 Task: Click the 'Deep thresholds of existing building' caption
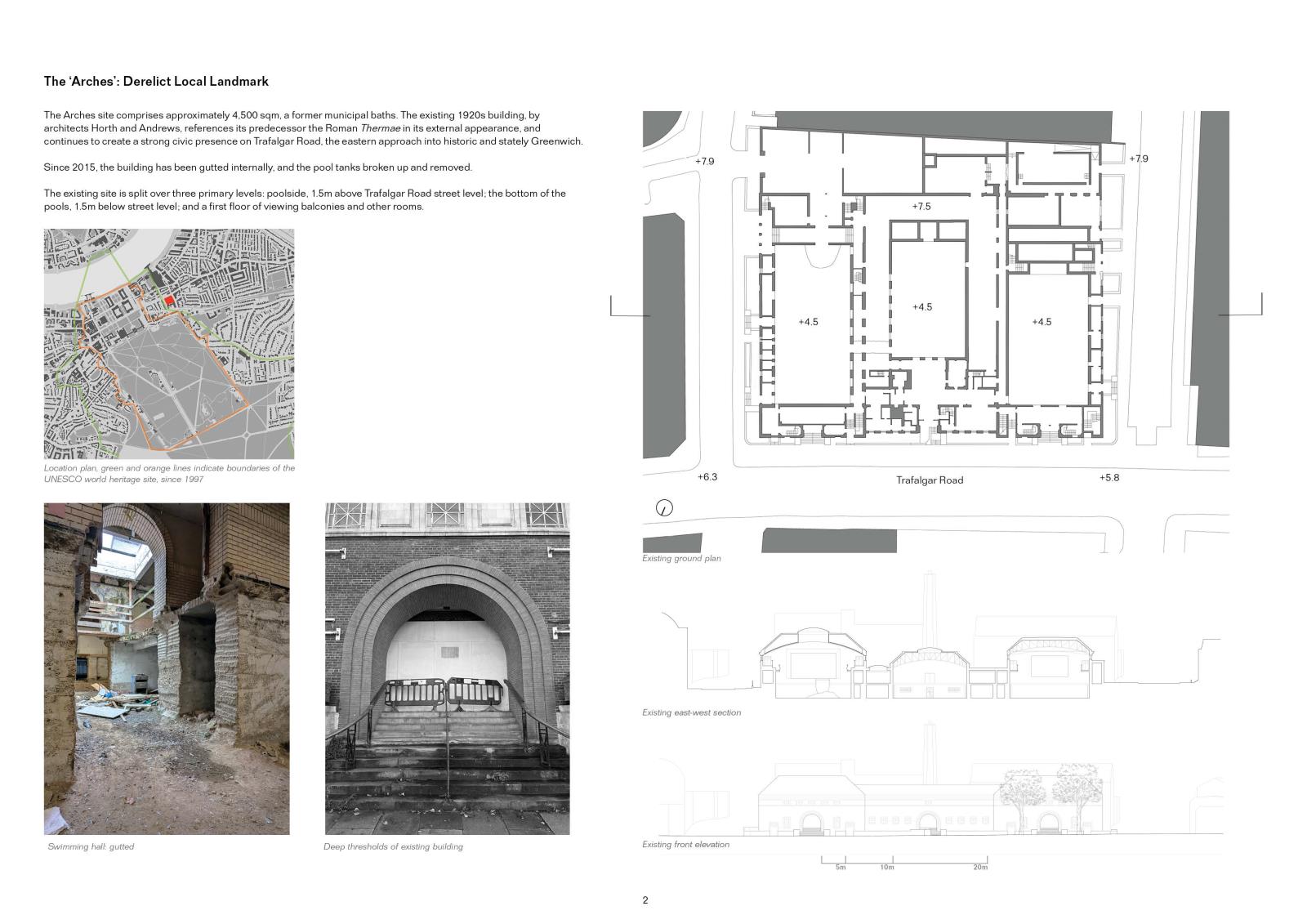point(393,846)
